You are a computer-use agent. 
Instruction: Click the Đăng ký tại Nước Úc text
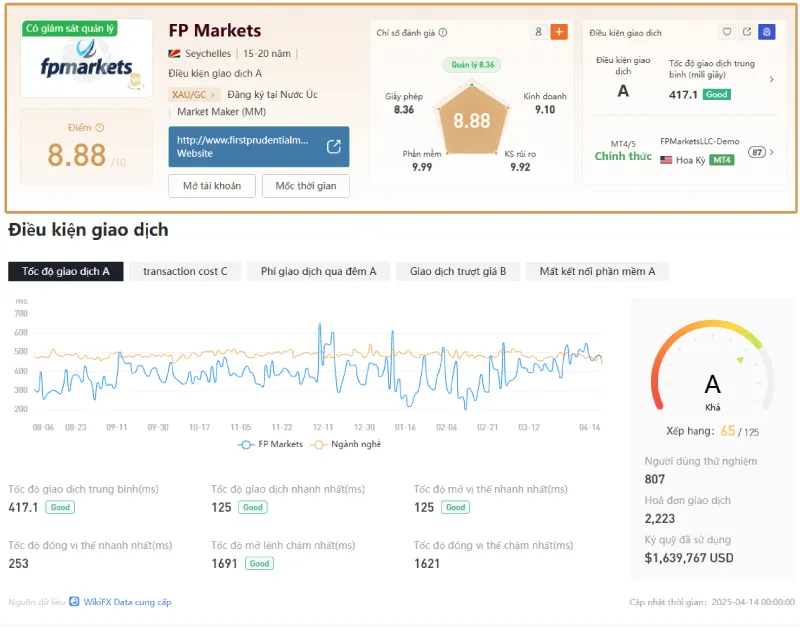(x=272, y=95)
